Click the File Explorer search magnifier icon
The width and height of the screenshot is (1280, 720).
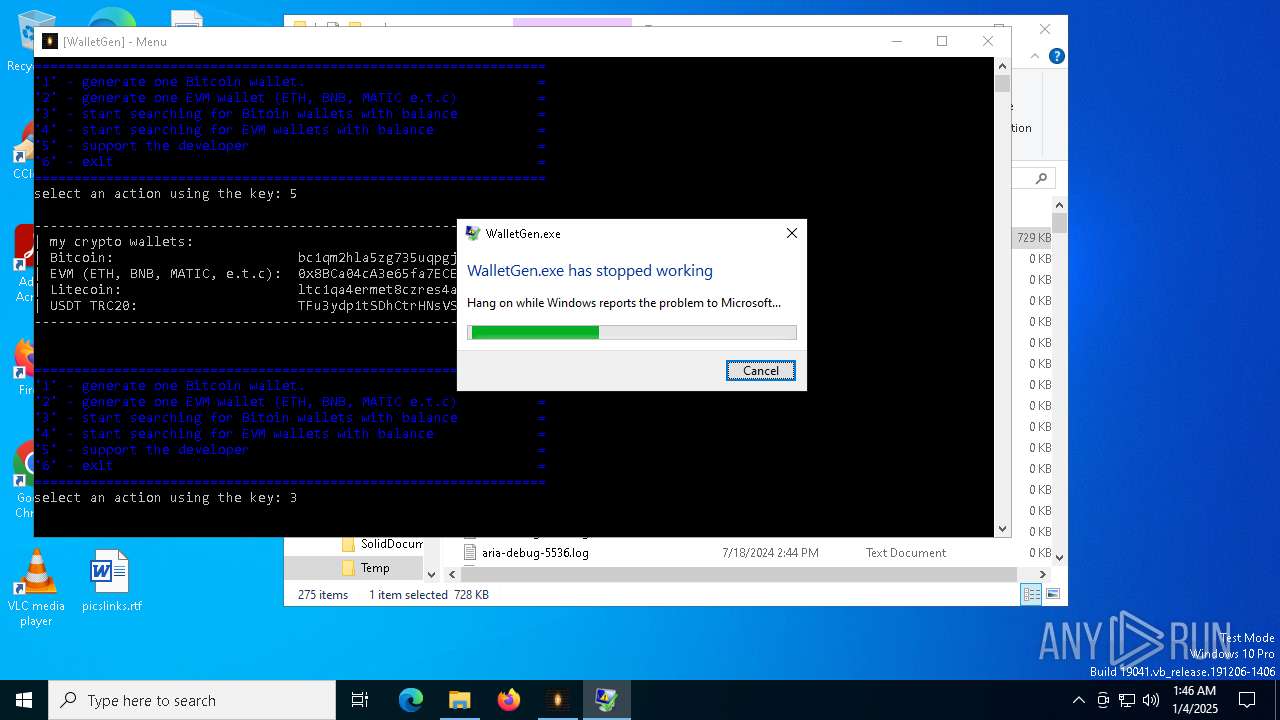[x=1041, y=178]
